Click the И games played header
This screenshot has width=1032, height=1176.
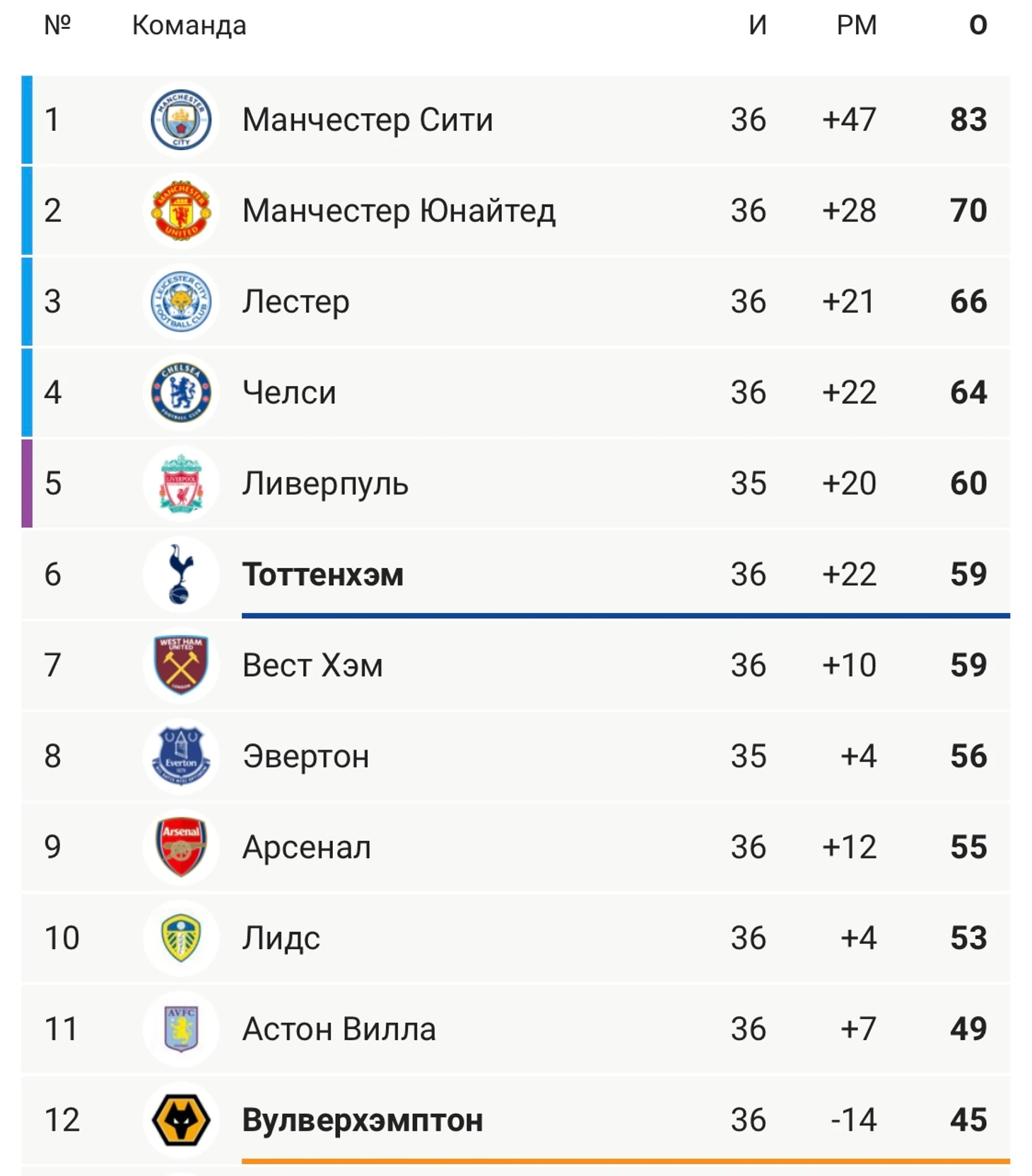point(757,25)
